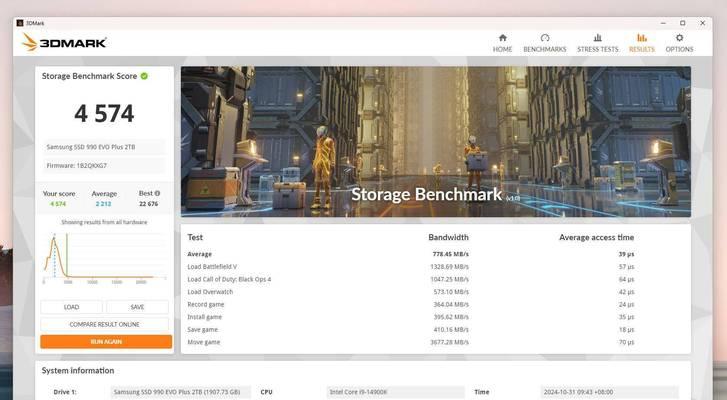Click the System information heading
727x400 pixels.
[x=78, y=370]
